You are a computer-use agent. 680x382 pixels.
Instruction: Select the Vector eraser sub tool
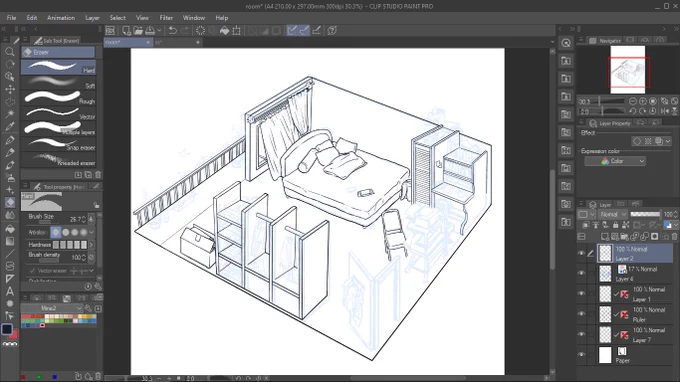point(58,113)
